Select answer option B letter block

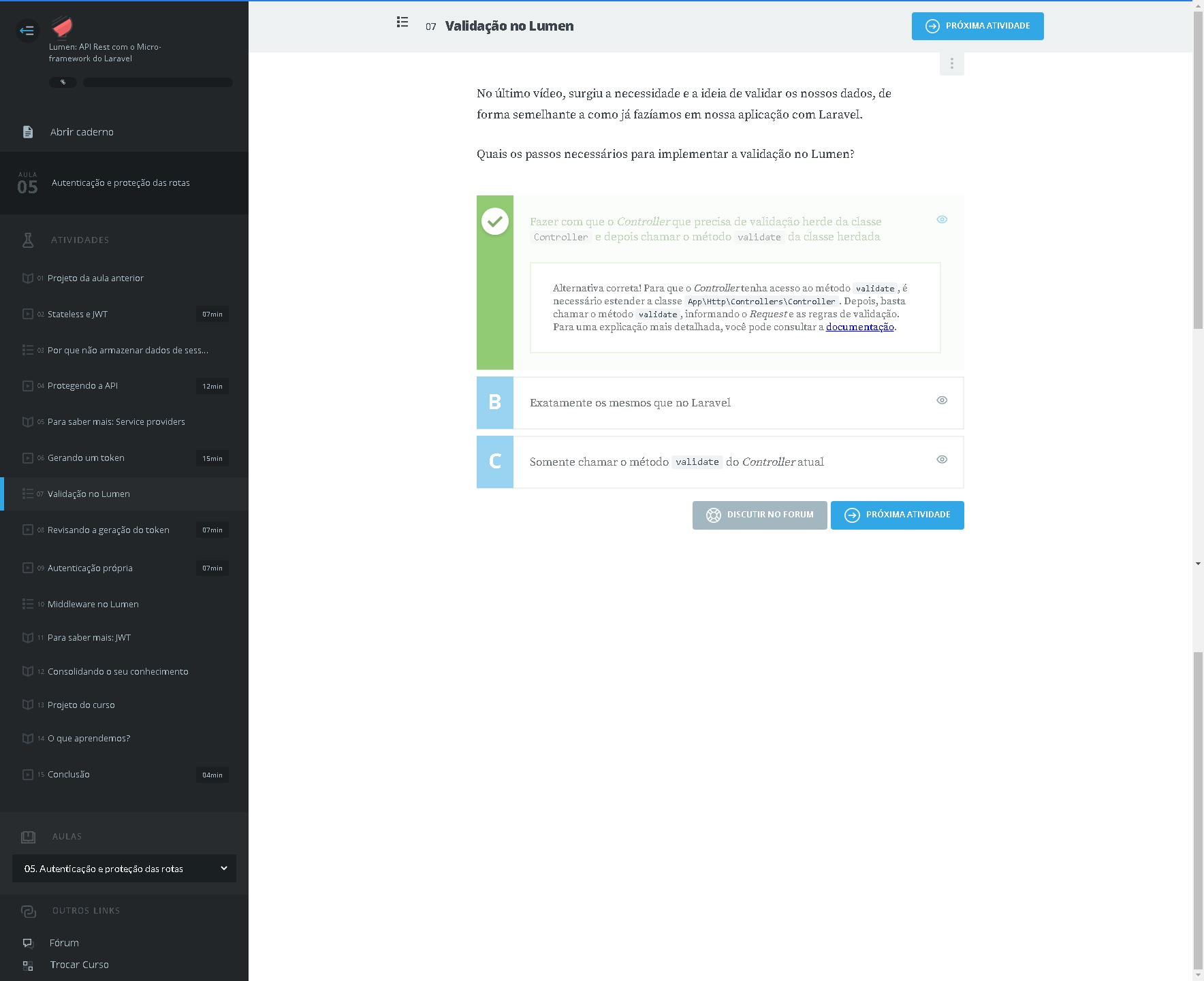coord(495,402)
